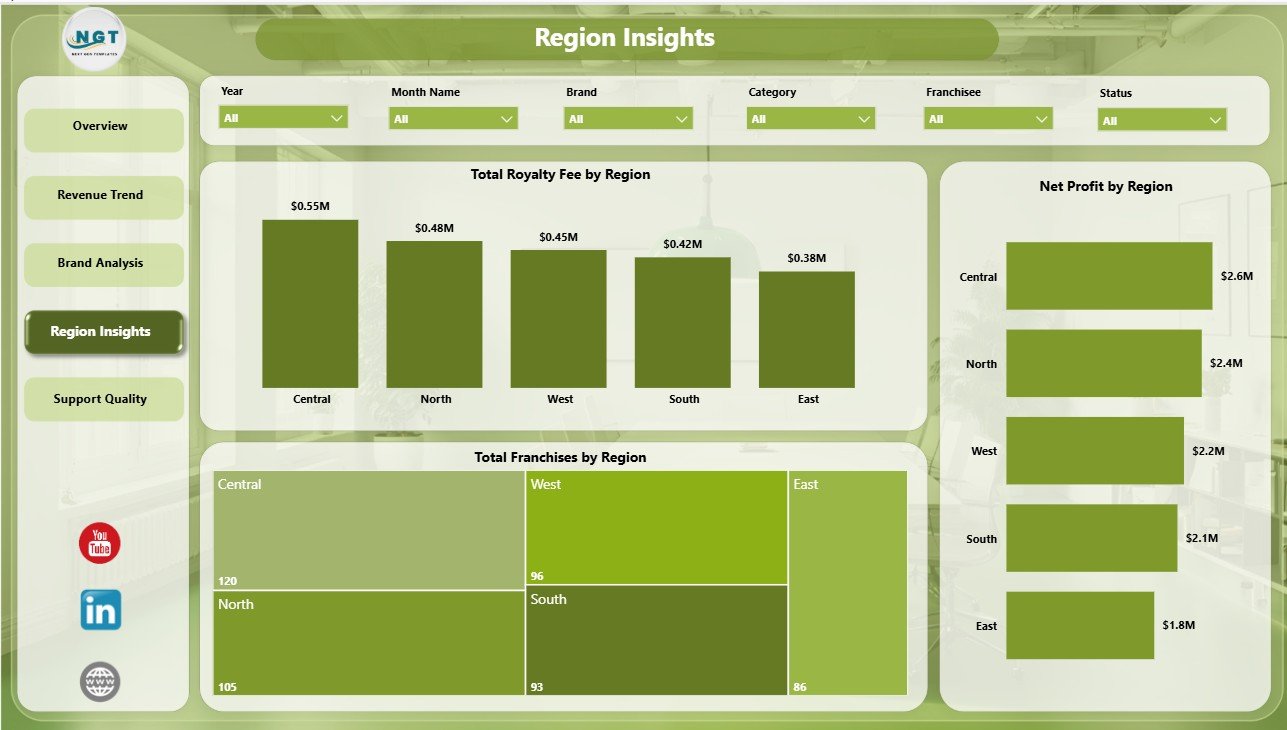
Task: Select the East royalty fee column
Action: (x=806, y=330)
